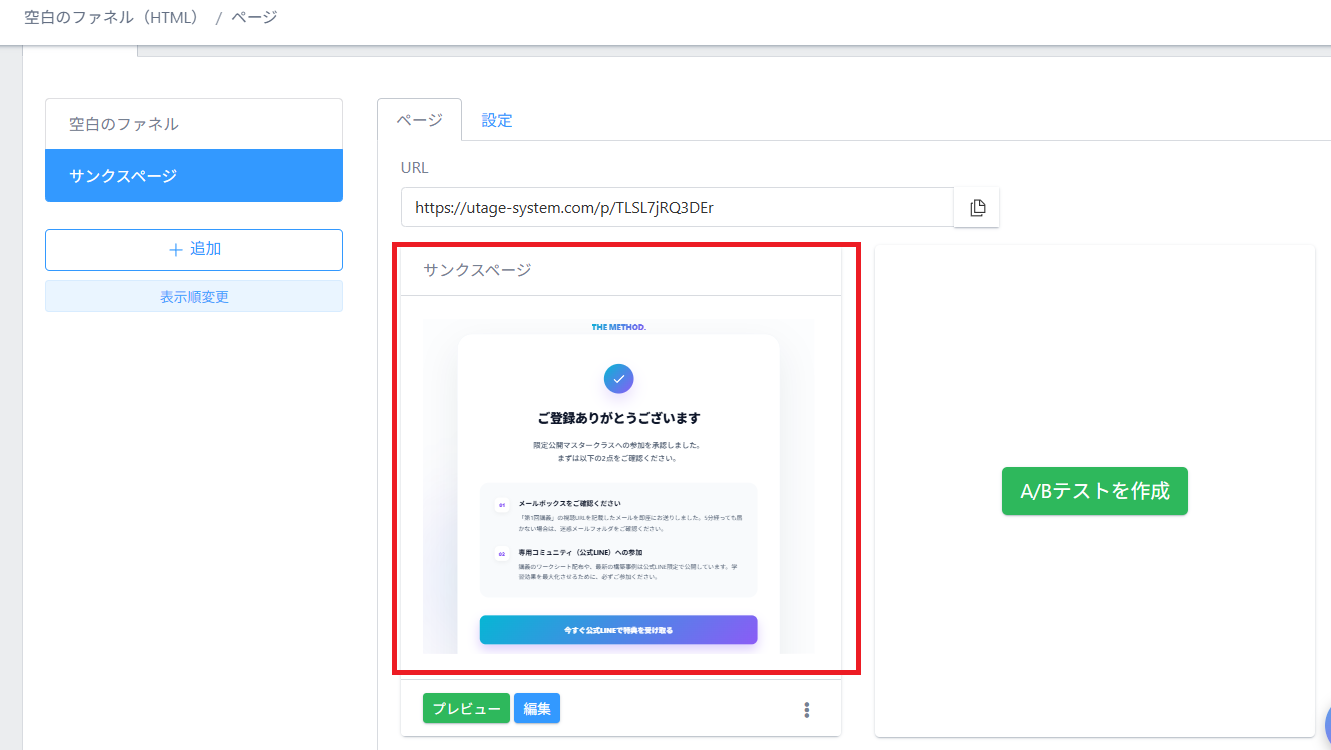This screenshot has height=750, width=1331.
Task: Click the 02 step badge in preview
Action: coord(502,553)
